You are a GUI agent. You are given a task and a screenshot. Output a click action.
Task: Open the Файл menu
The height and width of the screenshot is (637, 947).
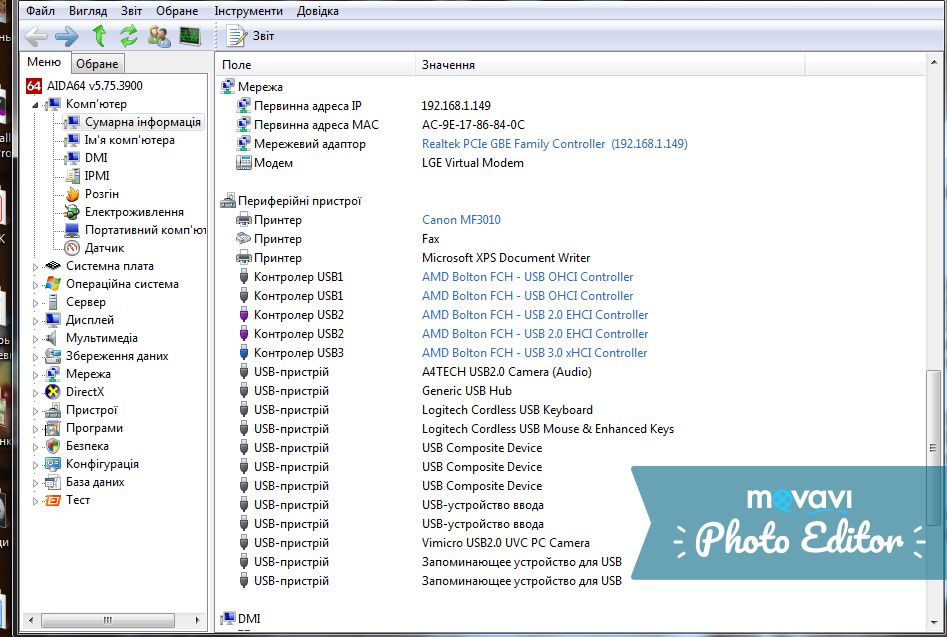40,11
